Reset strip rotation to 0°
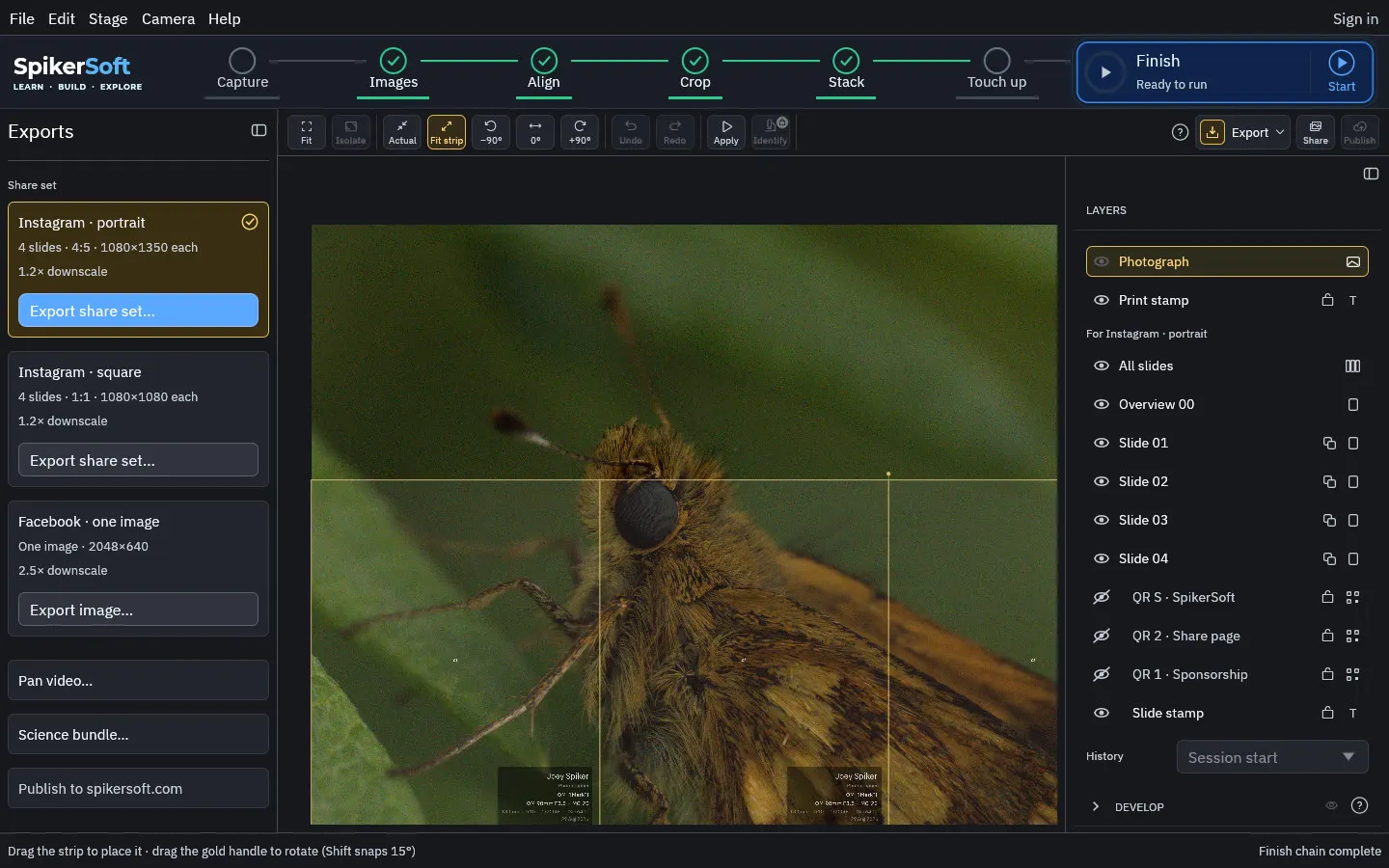 pos(535,132)
